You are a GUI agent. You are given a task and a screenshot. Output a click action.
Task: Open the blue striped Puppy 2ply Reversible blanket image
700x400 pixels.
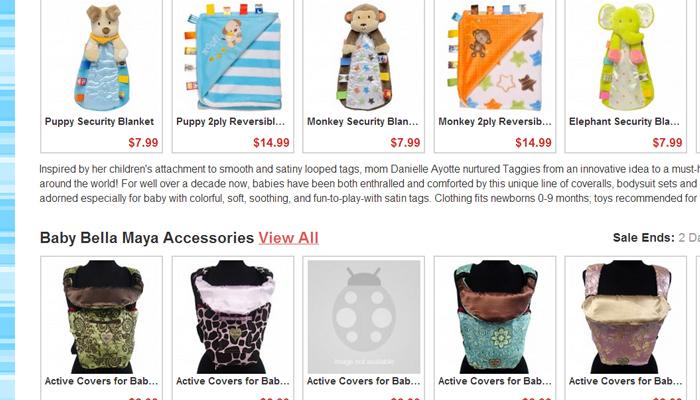(233, 57)
